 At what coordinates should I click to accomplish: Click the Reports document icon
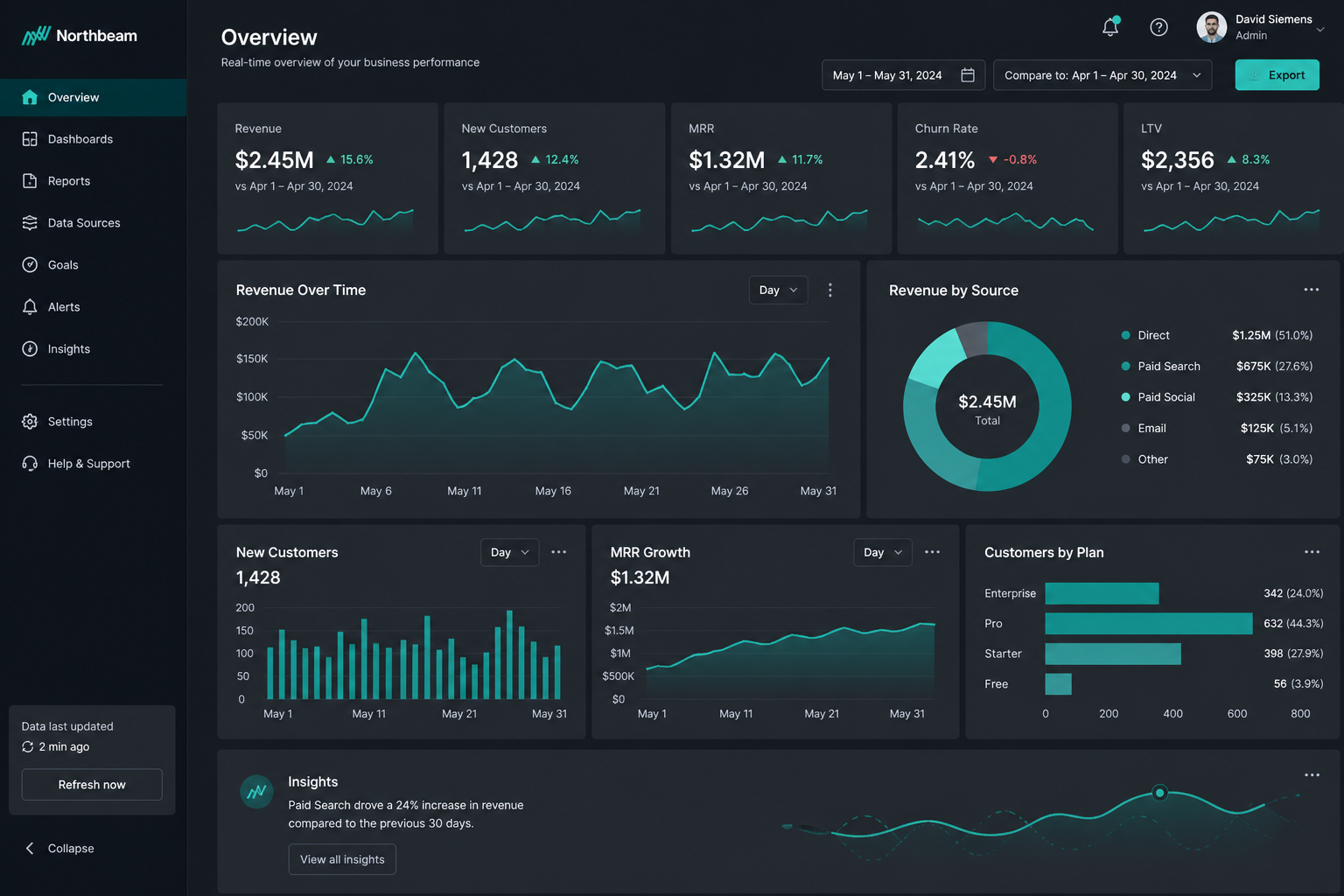click(x=30, y=181)
